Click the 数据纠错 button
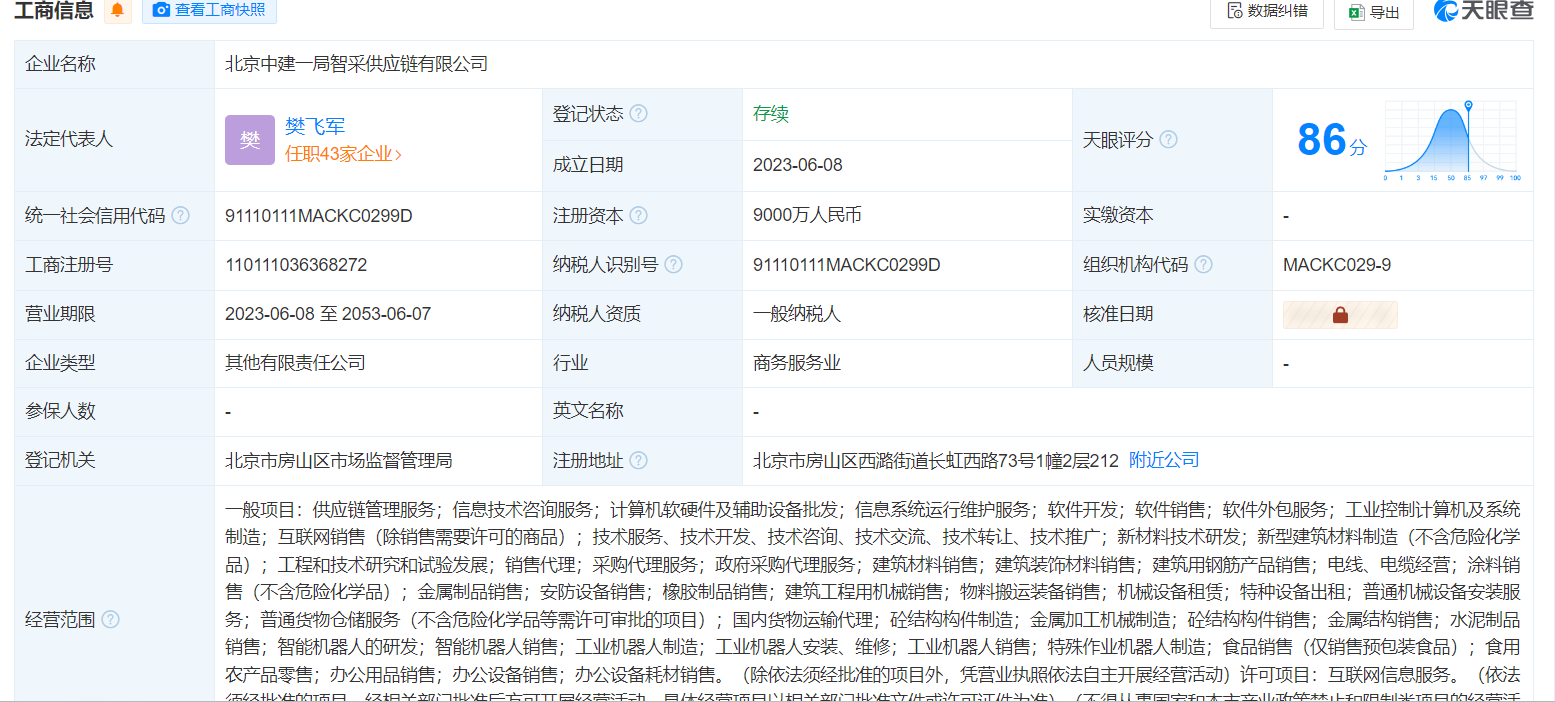Viewport: 1555px width, 702px height. coord(1266,11)
